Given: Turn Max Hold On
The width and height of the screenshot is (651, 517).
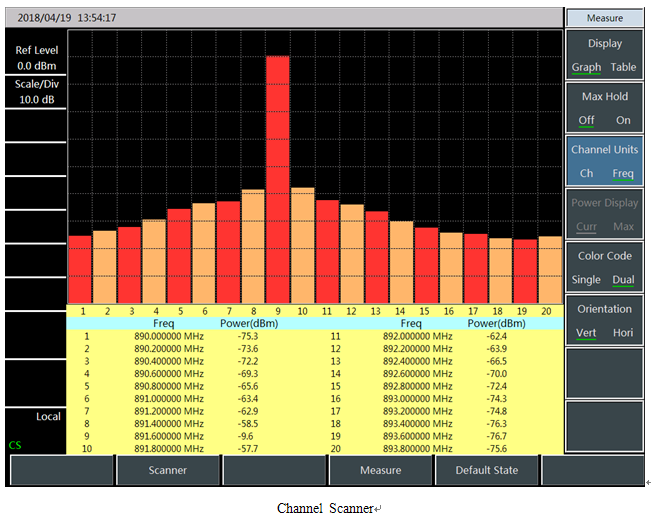Looking at the screenshot, I should pos(623,120).
